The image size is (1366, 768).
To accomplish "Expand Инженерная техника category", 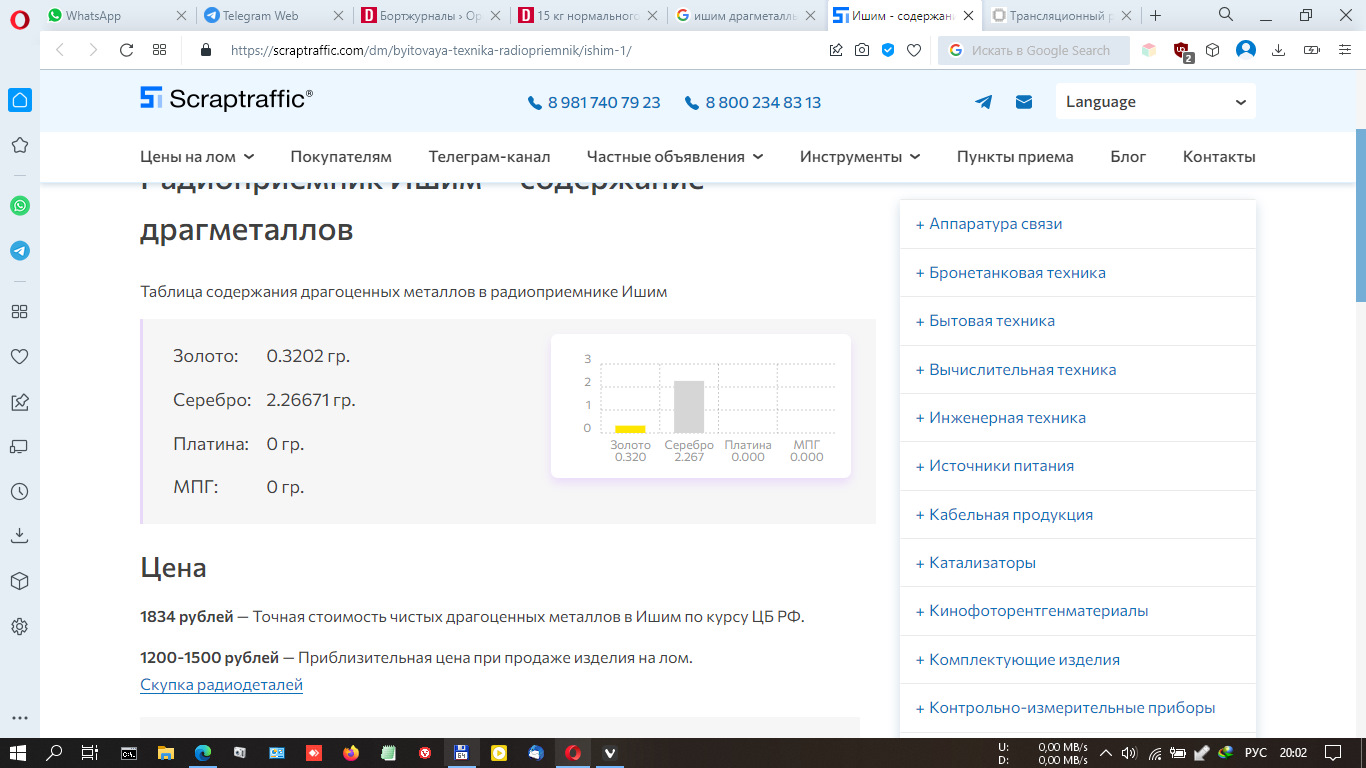I will 1077,418.
